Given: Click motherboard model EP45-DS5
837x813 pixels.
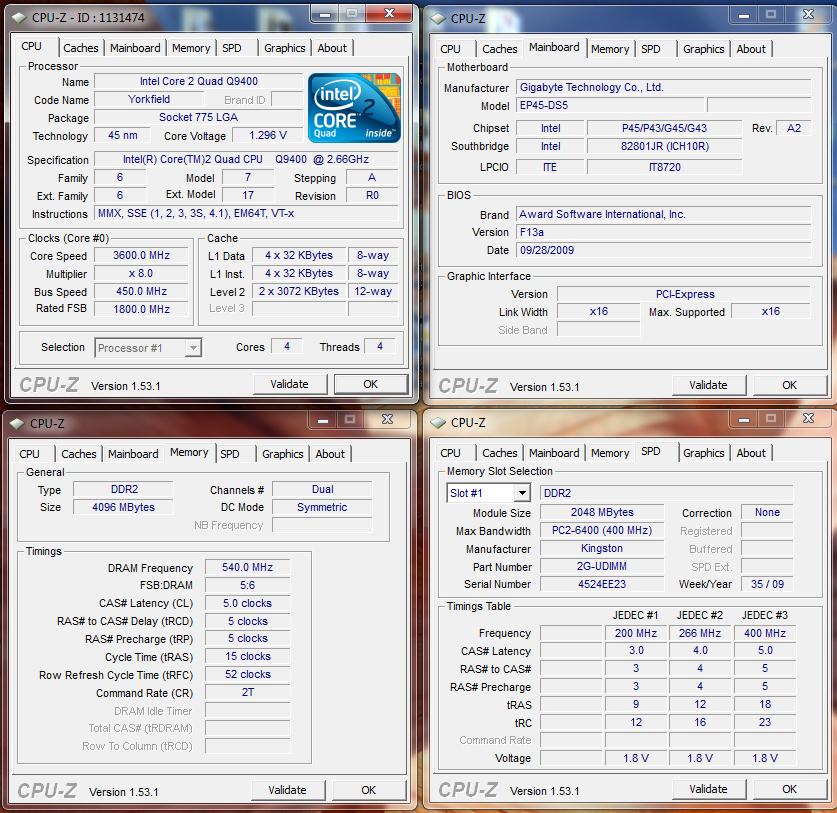Looking at the screenshot, I should click(x=610, y=105).
